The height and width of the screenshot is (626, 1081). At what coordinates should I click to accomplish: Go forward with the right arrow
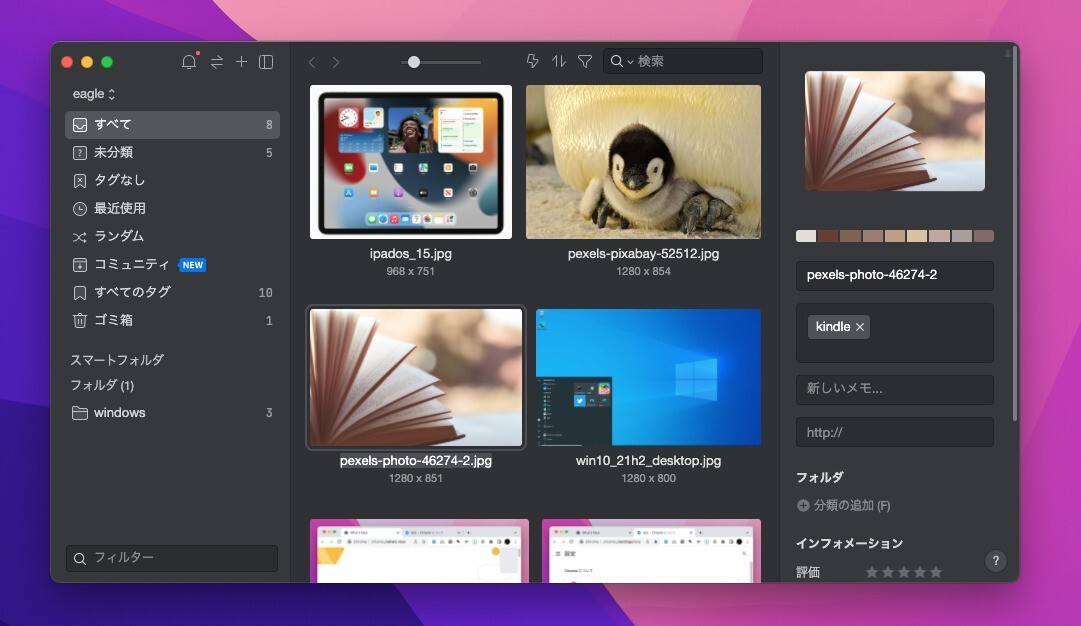pos(336,63)
